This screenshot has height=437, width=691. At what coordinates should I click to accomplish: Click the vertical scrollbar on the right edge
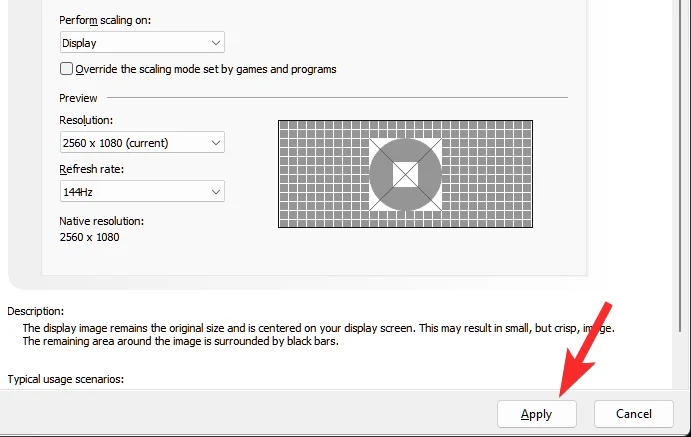click(x=680, y=165)
